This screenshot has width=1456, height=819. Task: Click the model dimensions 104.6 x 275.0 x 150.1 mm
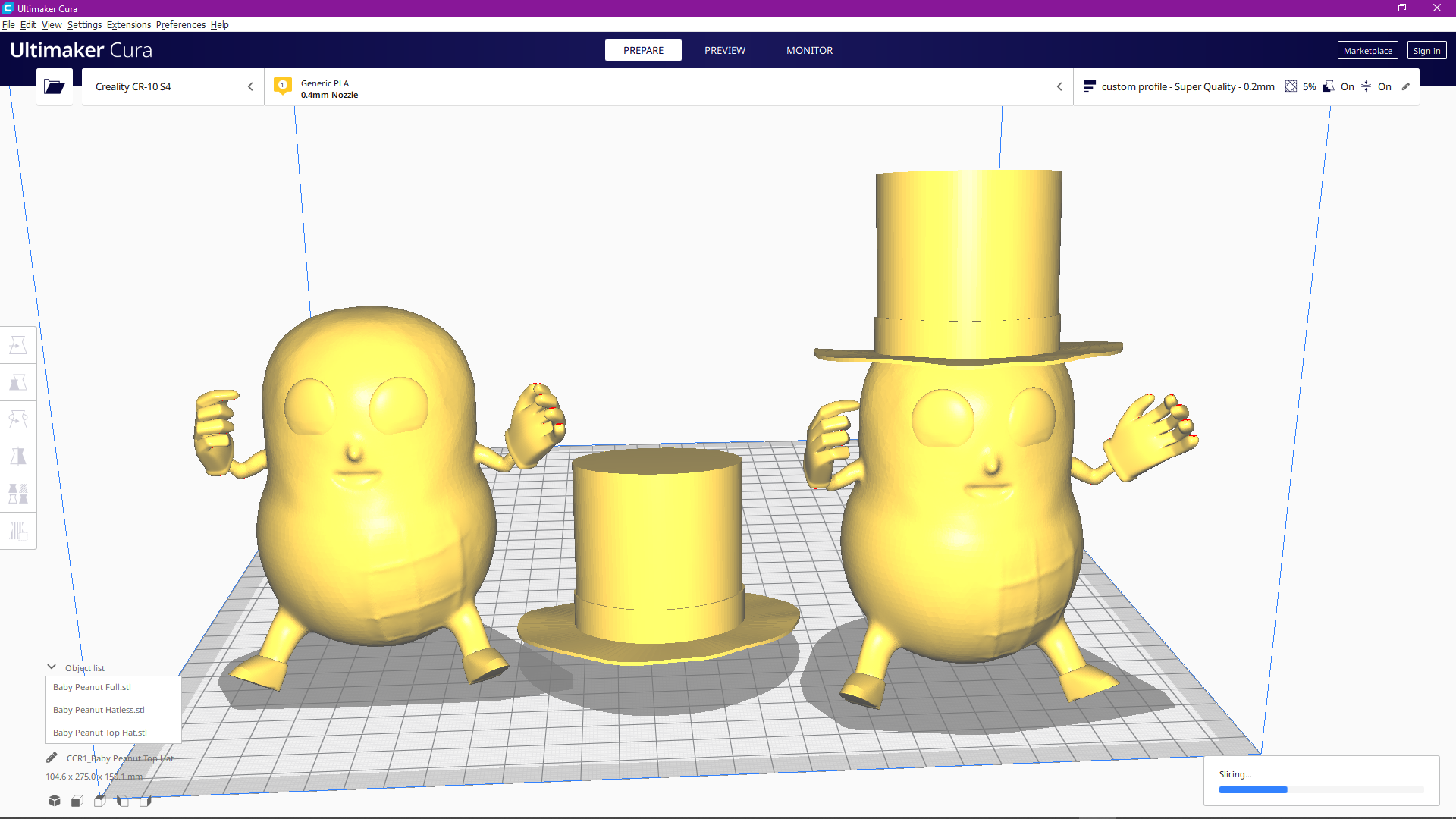tap(94, 777)
